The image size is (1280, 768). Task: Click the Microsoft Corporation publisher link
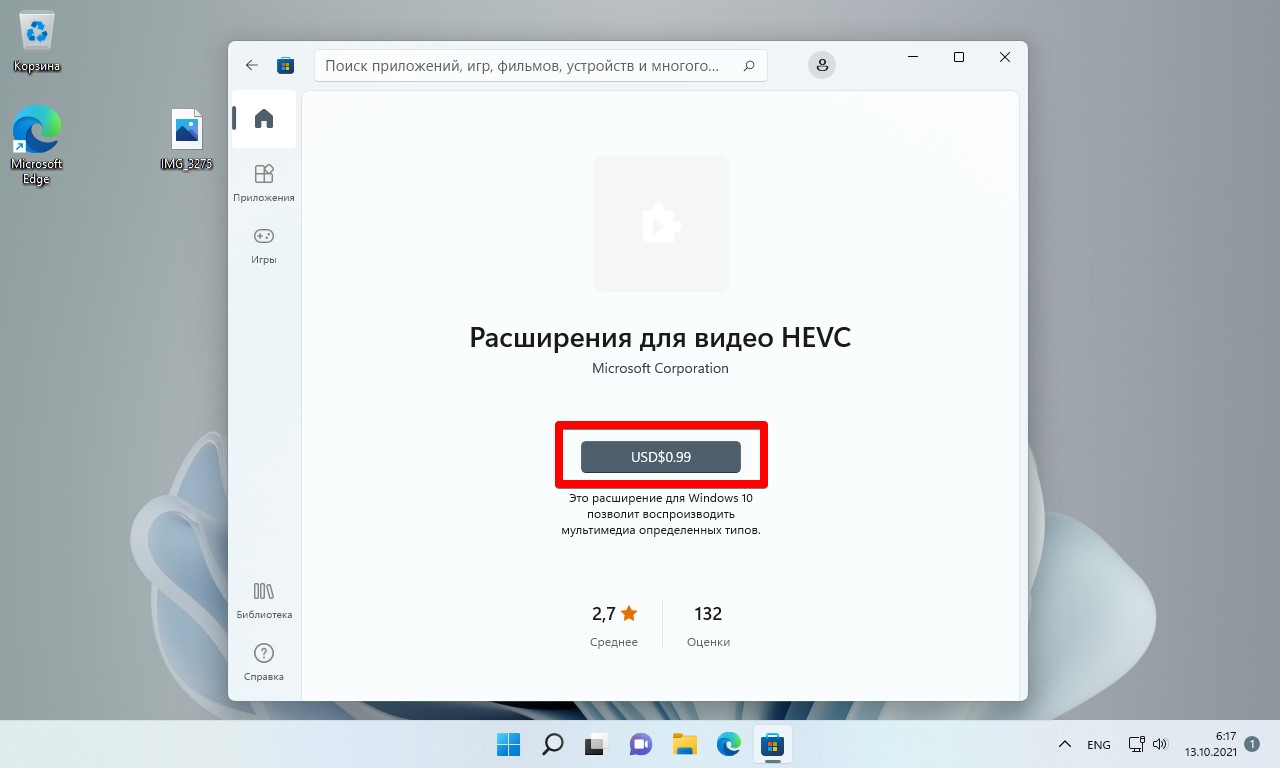pyautogui.click(x=660, y=368)
